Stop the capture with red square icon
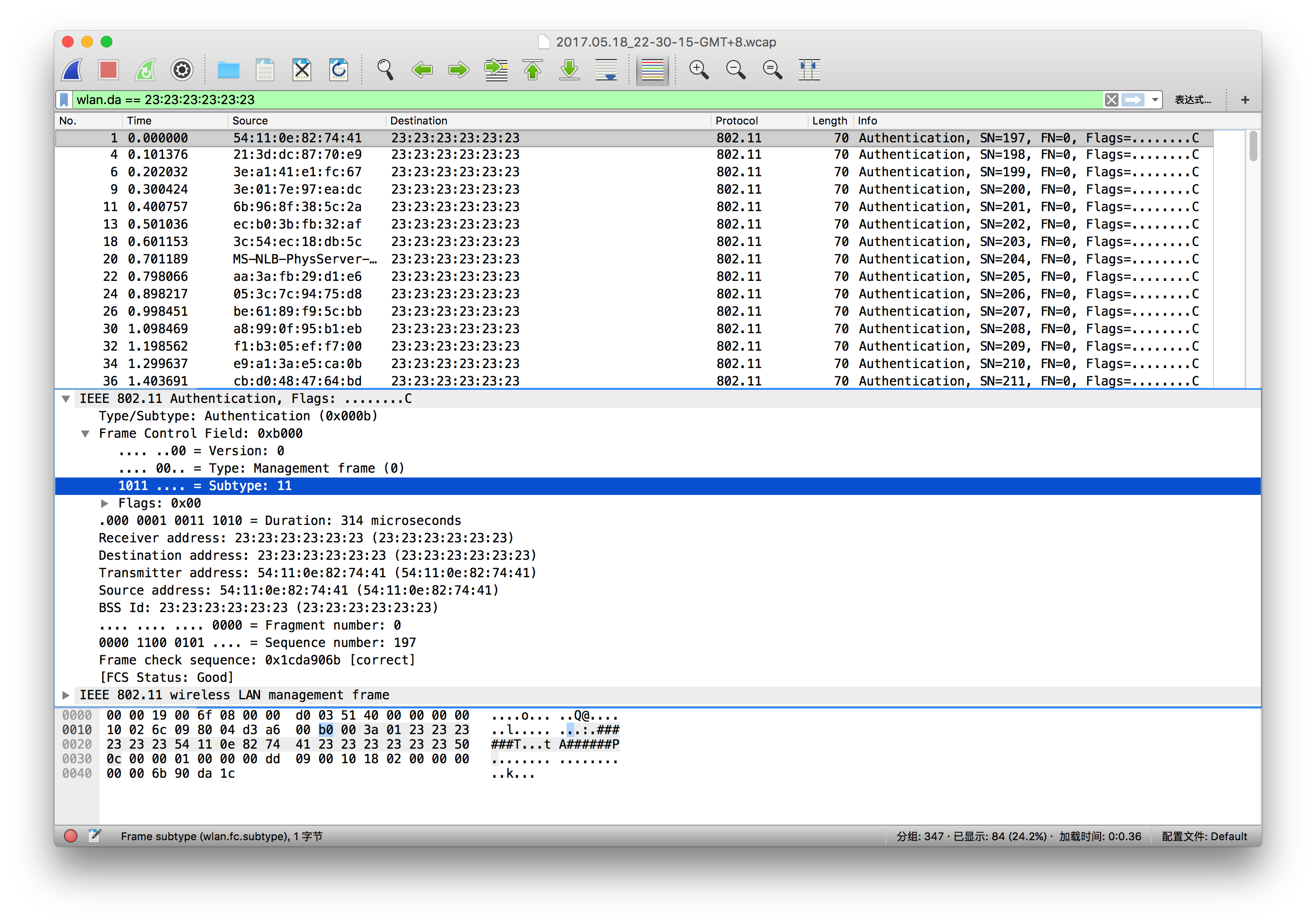 point(108,70)
